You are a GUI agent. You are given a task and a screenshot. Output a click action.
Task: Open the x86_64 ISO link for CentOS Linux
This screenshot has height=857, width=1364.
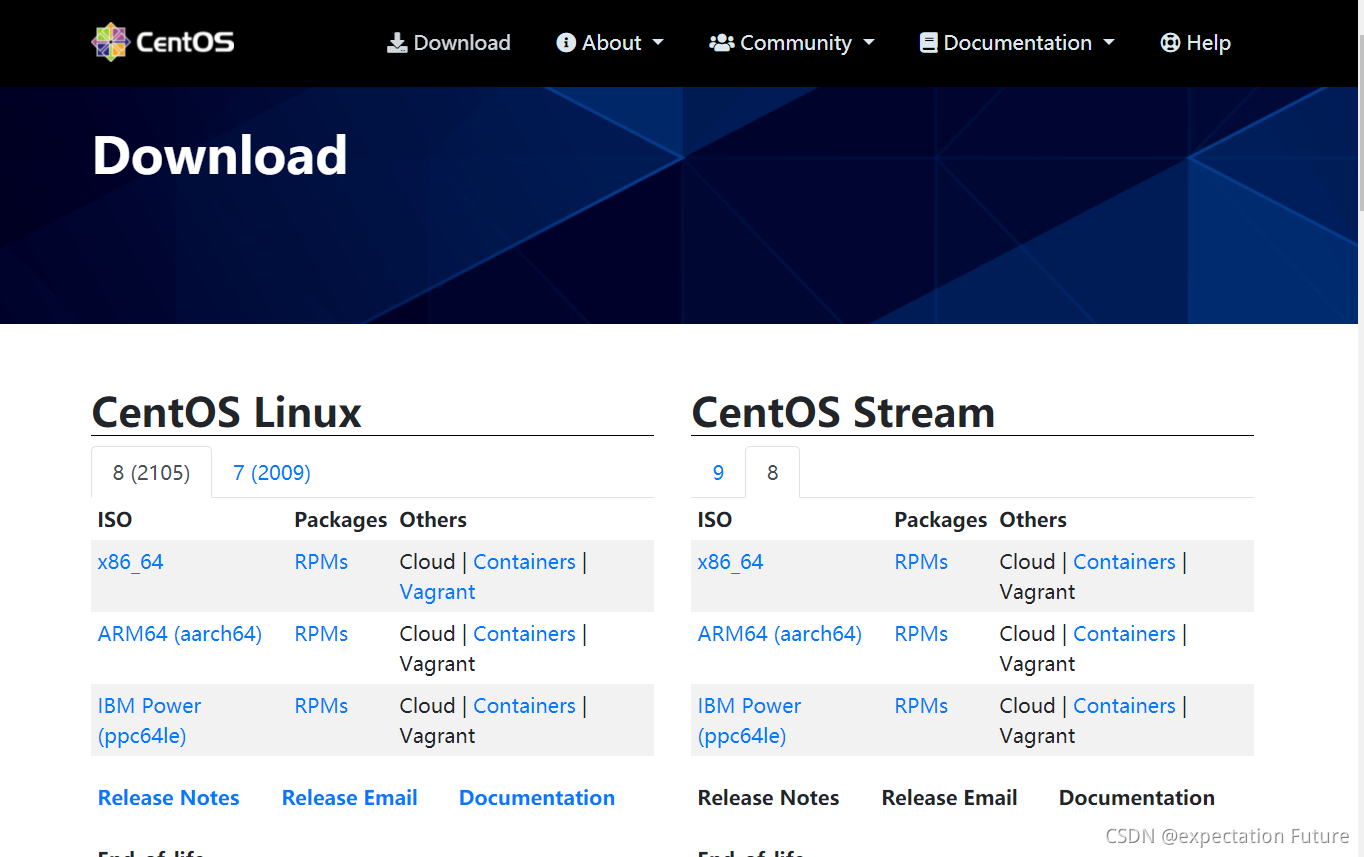[130, 561]
